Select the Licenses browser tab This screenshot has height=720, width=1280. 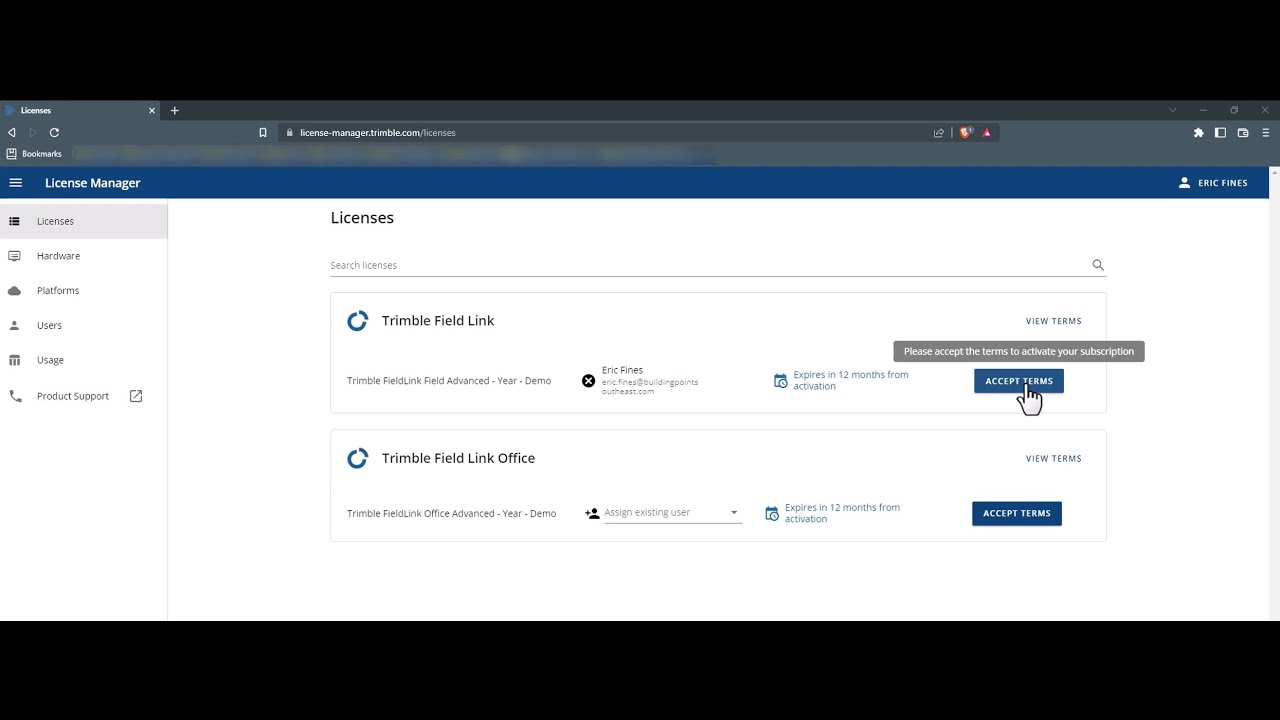(x=80, y=110)
